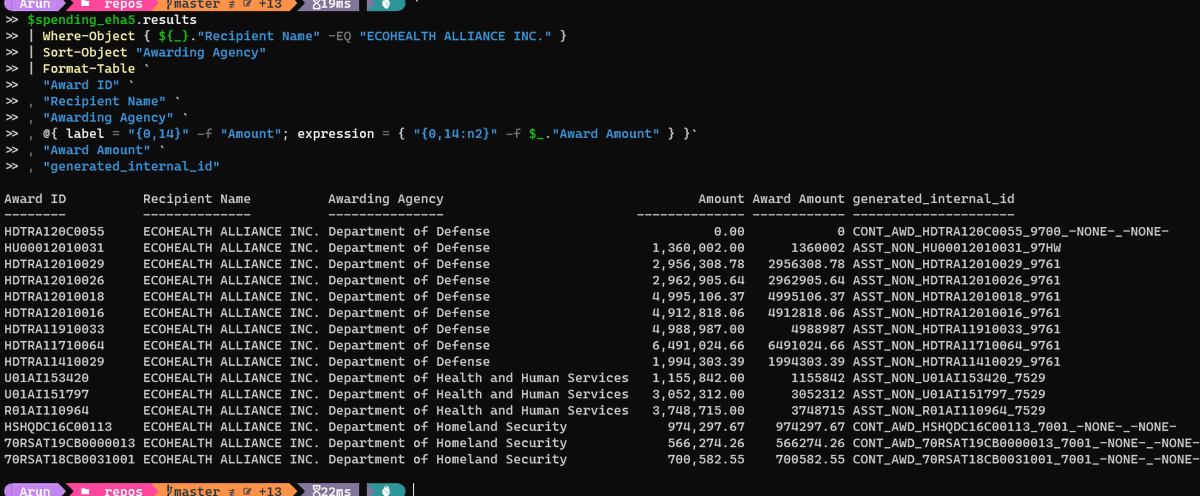The height and width of the screenshot is (496, 1200).
Task: Click the icon segment after 22ms
Action: [x=385, y=491]
